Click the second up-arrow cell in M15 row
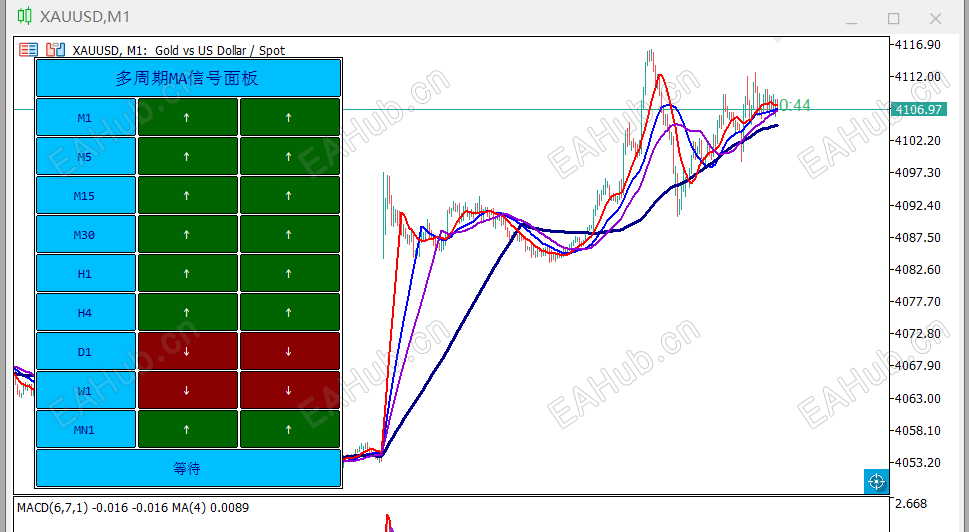 [289, 195]
